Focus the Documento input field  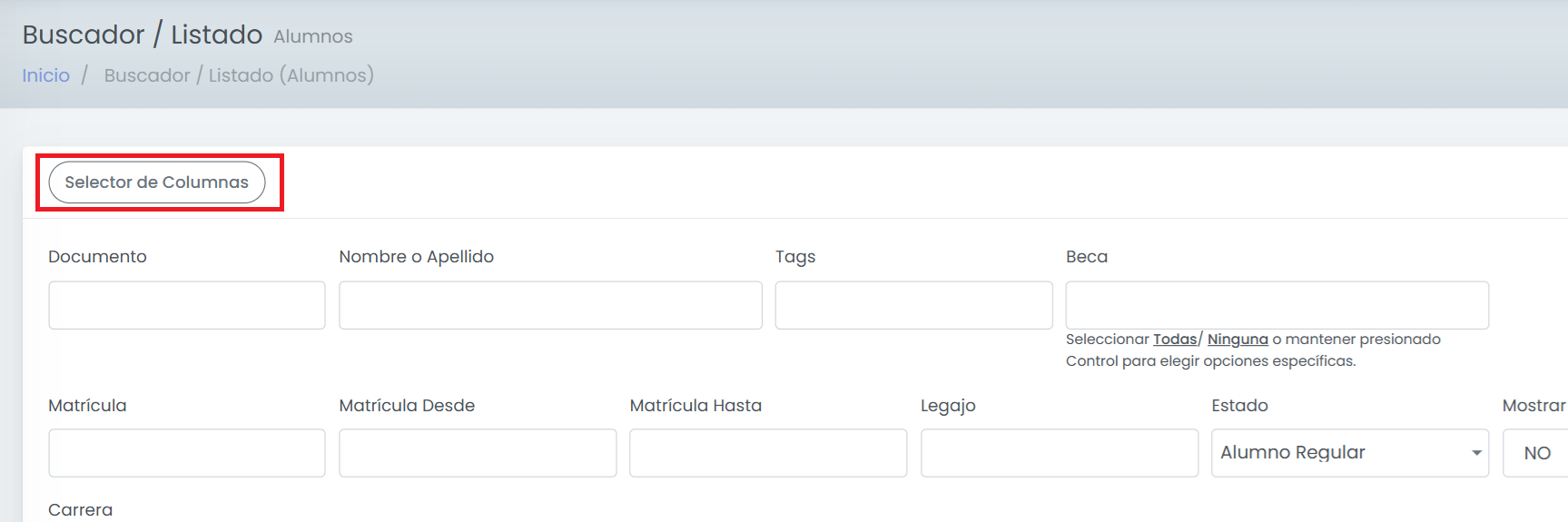click(187, 305)
